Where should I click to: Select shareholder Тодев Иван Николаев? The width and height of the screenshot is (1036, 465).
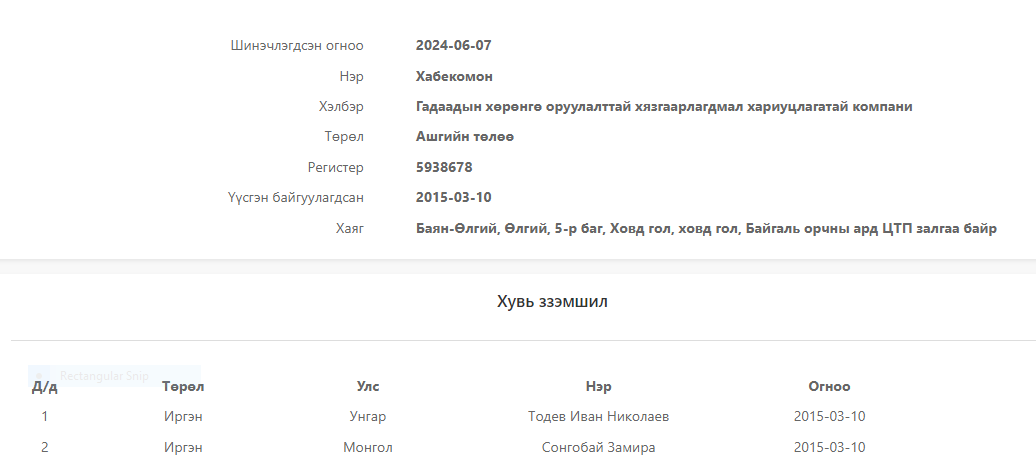[x=598, y=416]
